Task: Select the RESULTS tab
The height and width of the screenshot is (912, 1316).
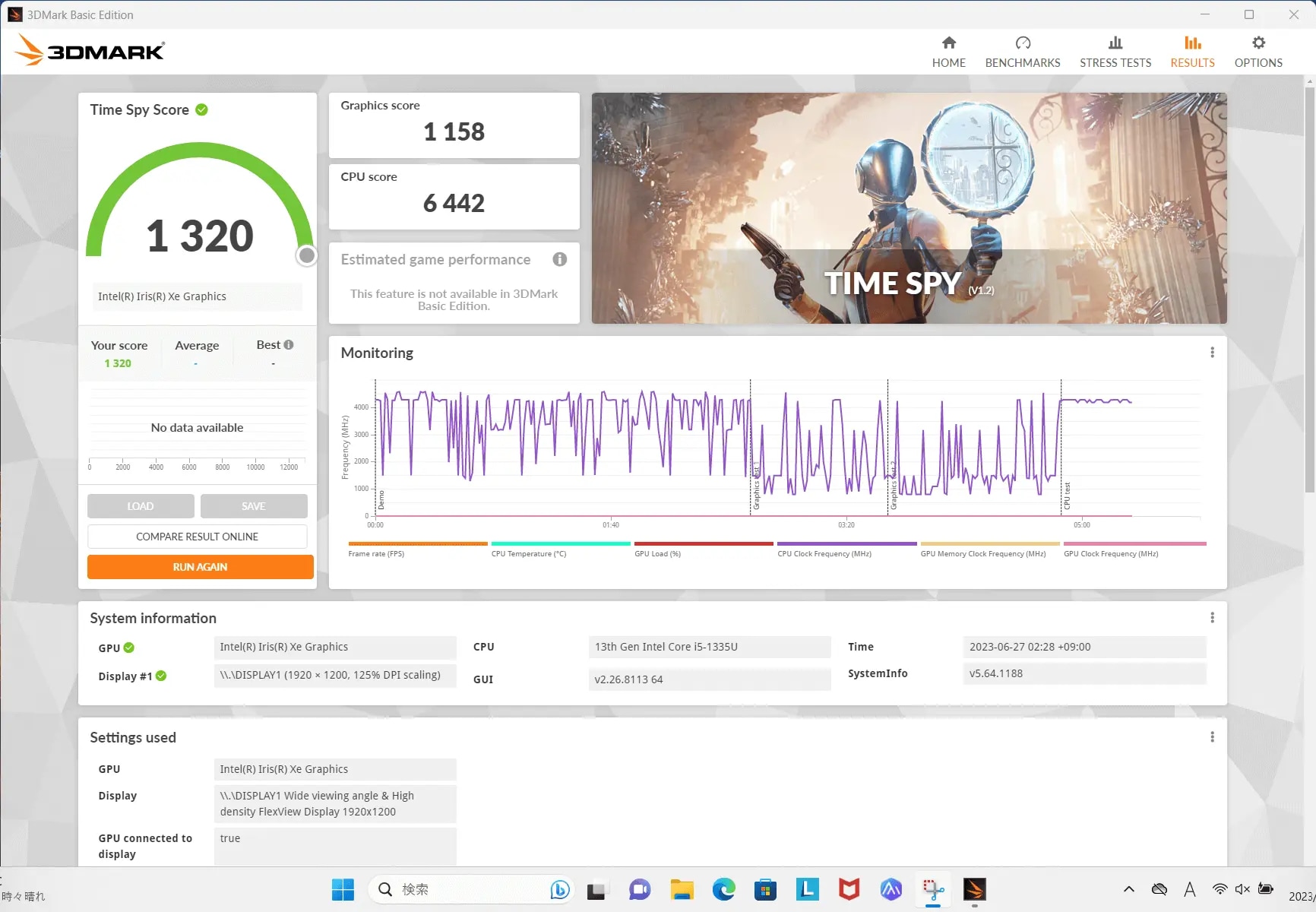Action: (1192, 52)
